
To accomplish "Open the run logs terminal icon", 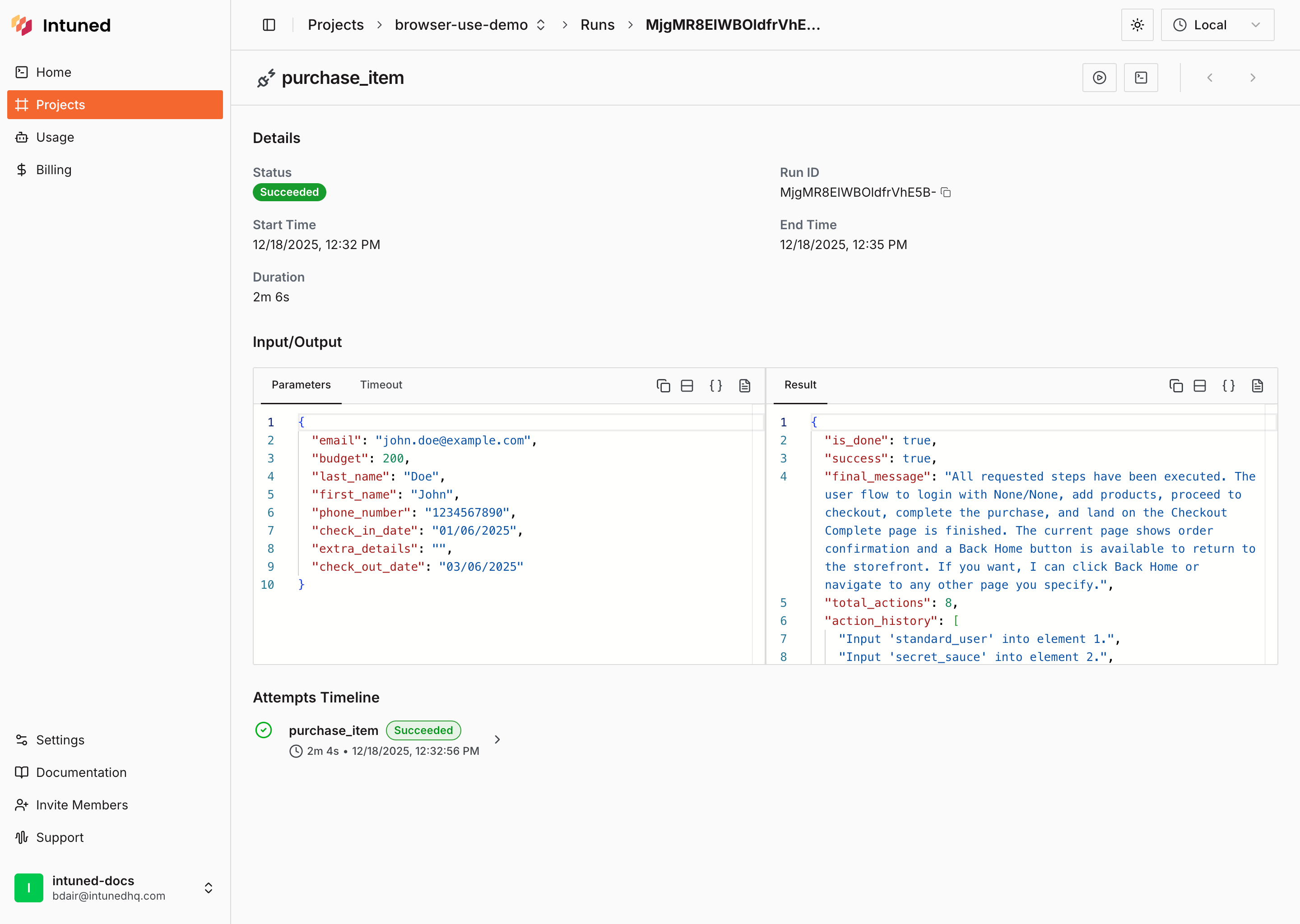I will (1141, 78).
